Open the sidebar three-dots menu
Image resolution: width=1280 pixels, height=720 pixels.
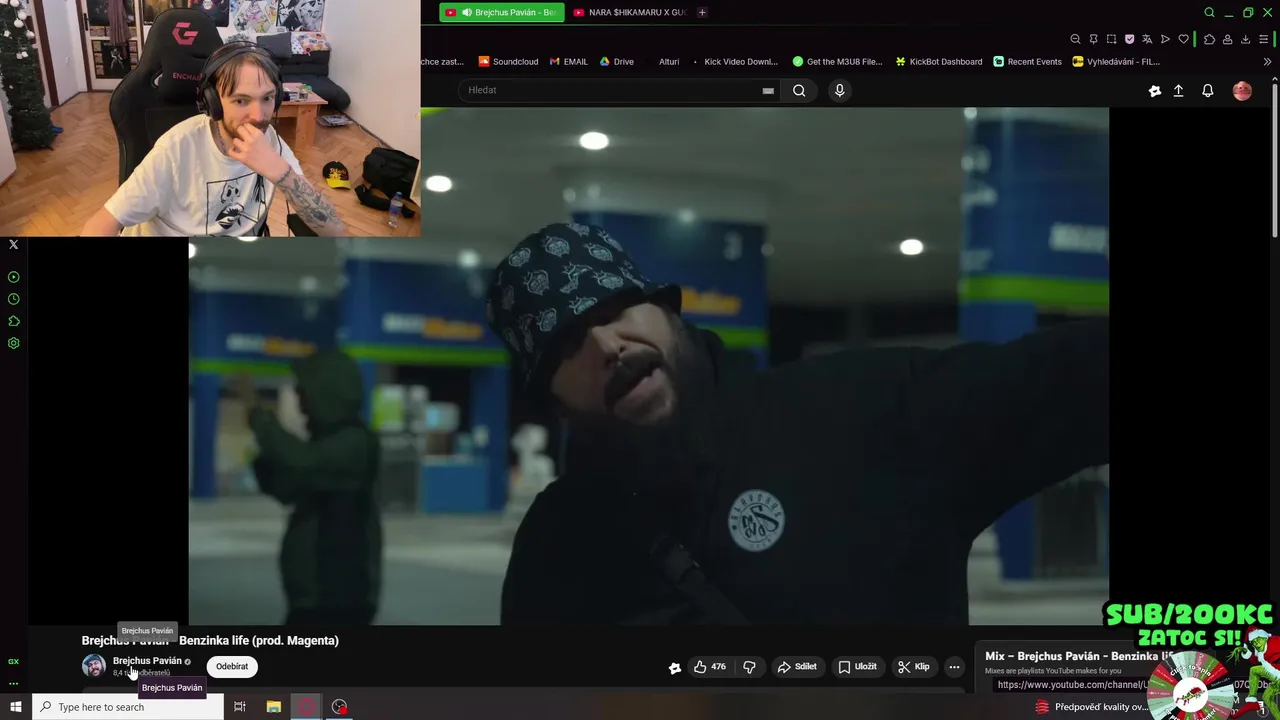13,684
